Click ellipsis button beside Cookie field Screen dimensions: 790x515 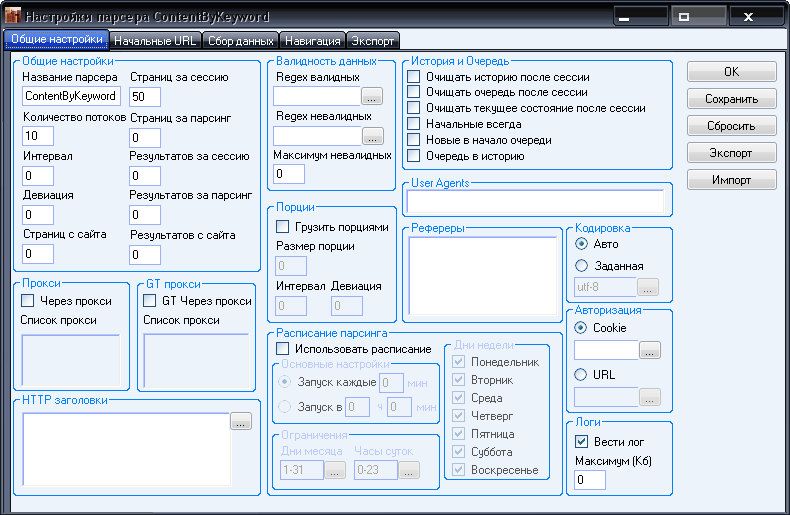650,351
